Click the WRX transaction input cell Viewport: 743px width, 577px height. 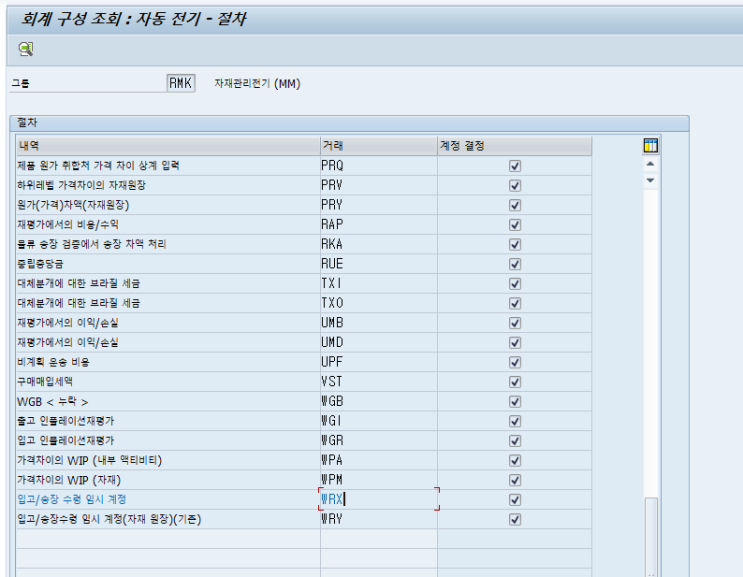coord(379,499)
